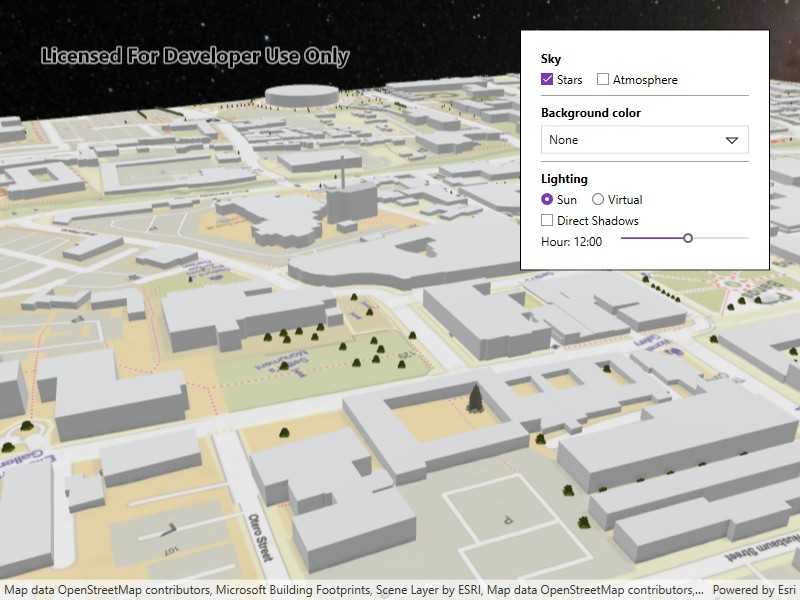800x600 pixels.
Task: Click the Licensed For Developer Use Only watermark
Action: 194,56
